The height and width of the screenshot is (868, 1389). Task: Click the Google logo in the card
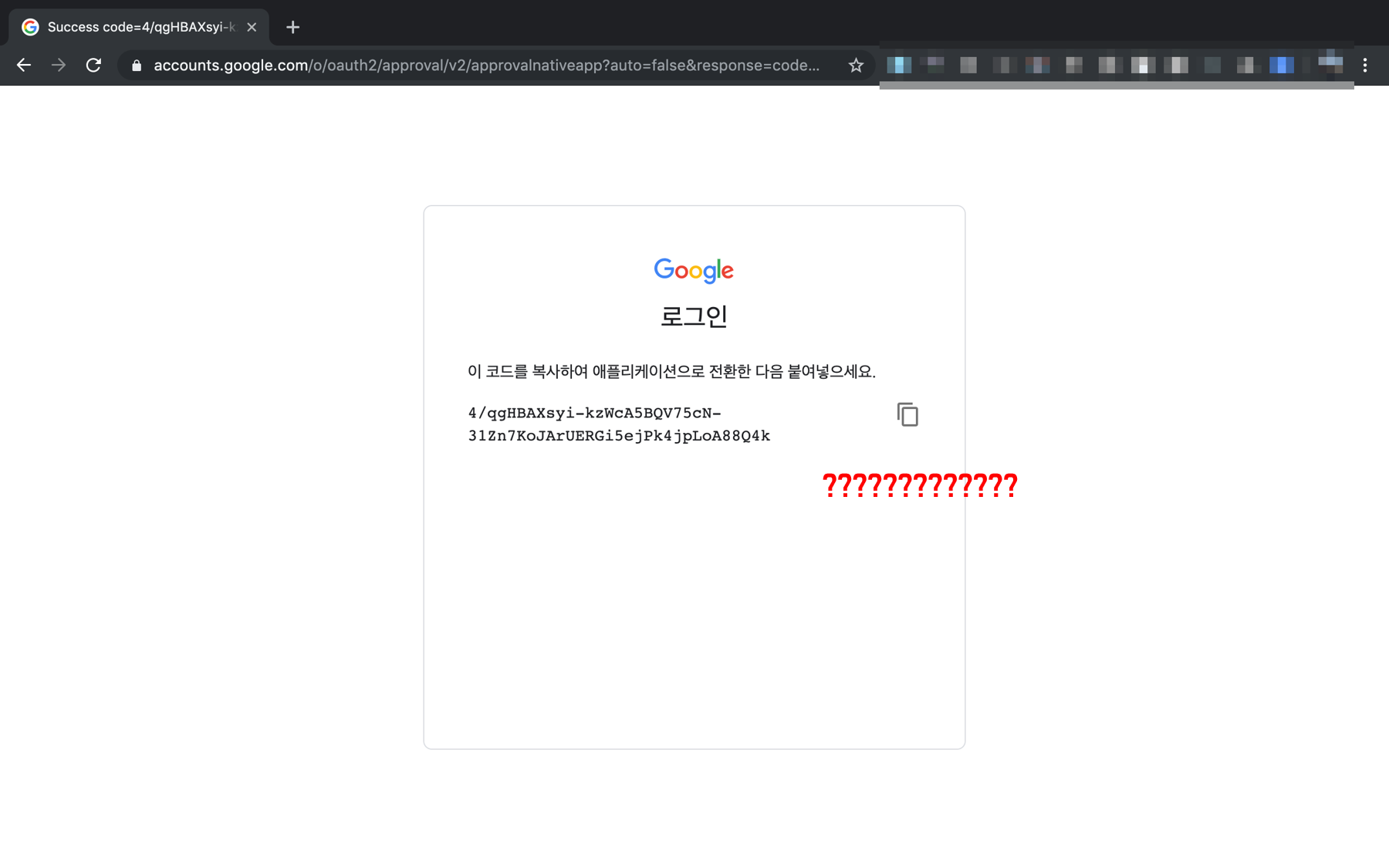coord(694,270)
